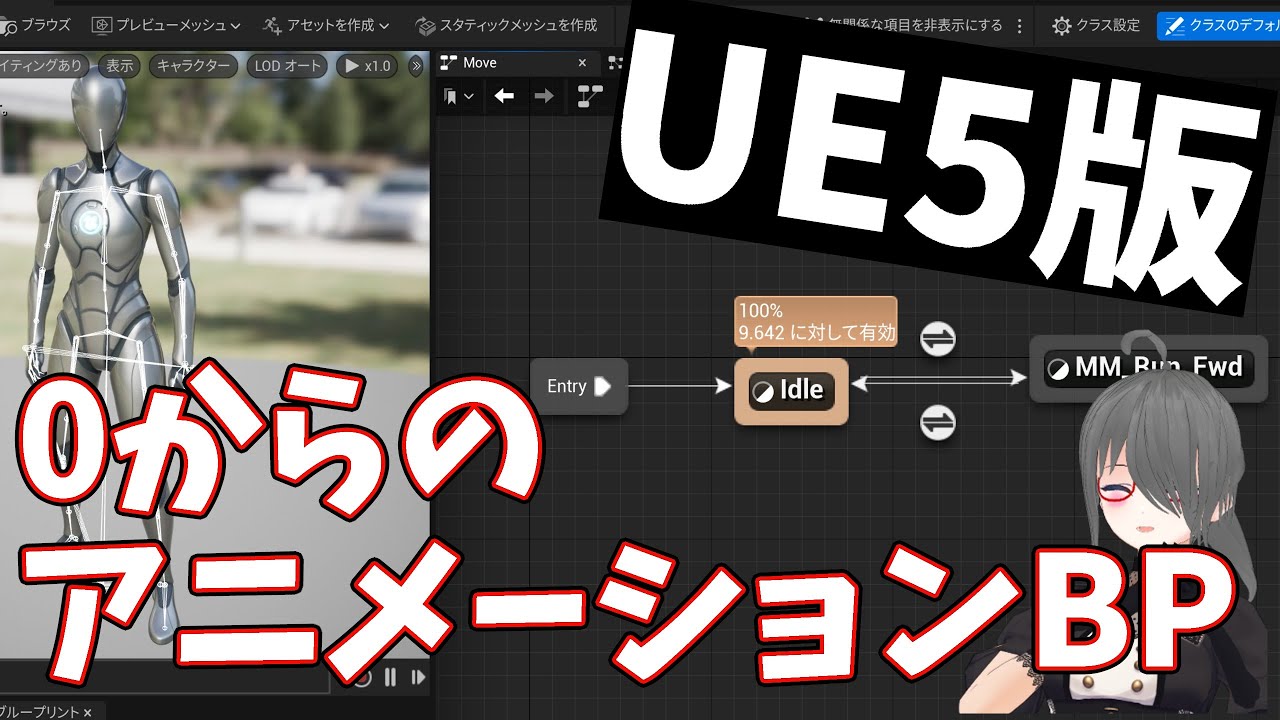Click the graph hierarchy breadcrumb icon

click(x=590, y=96)
